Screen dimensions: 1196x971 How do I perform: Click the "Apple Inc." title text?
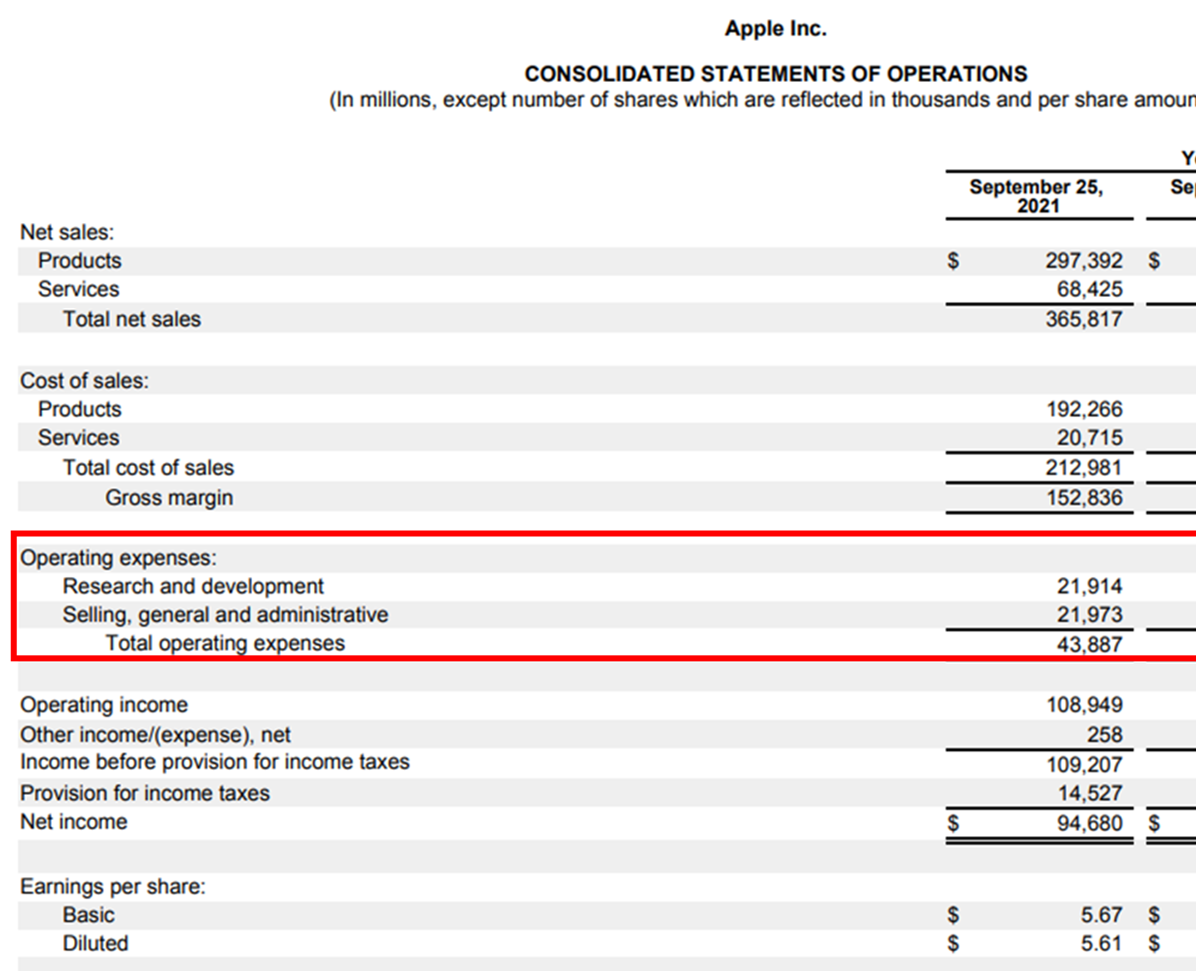click(775, 29)
